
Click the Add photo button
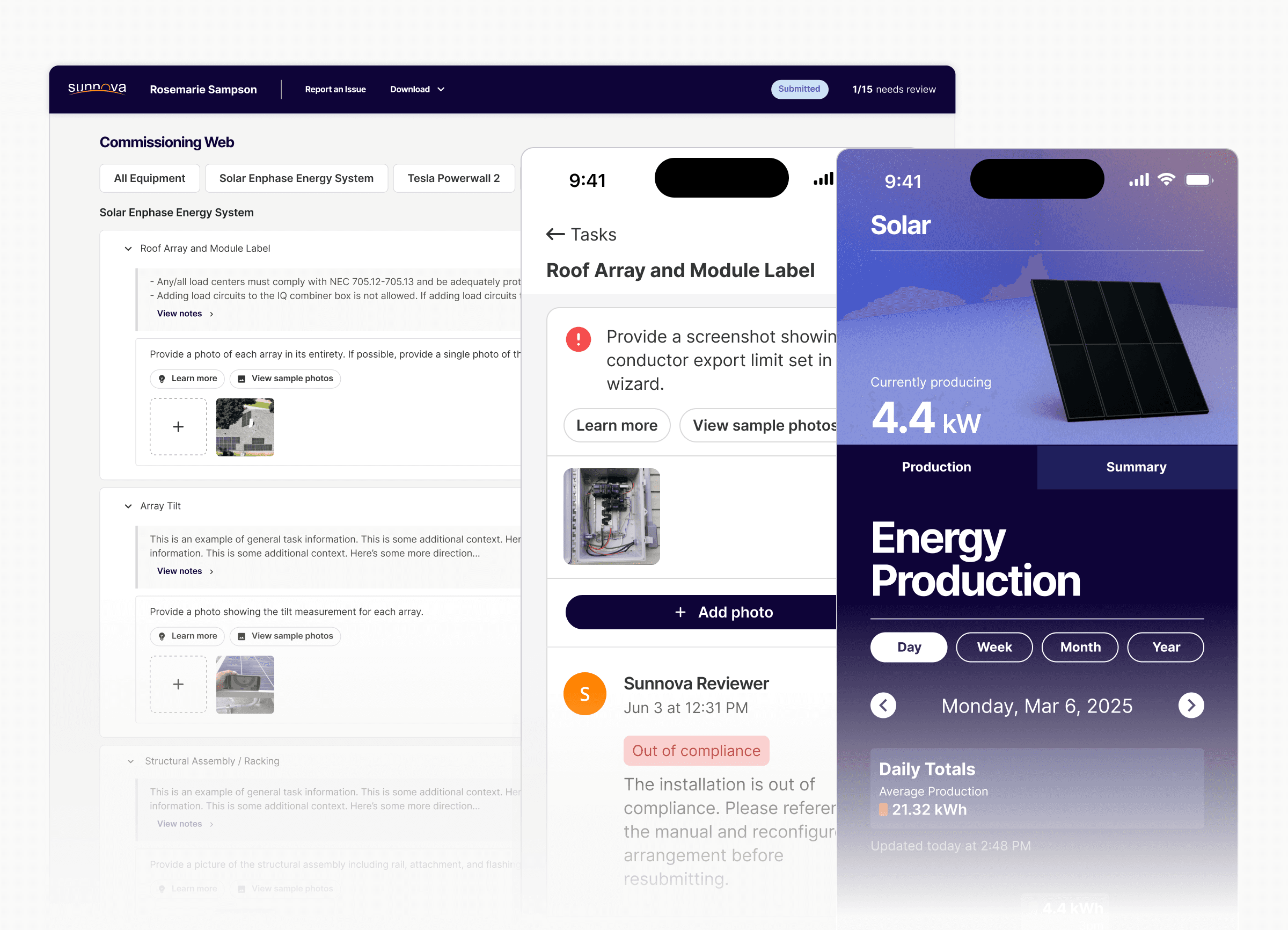click(x=701, y=612)
